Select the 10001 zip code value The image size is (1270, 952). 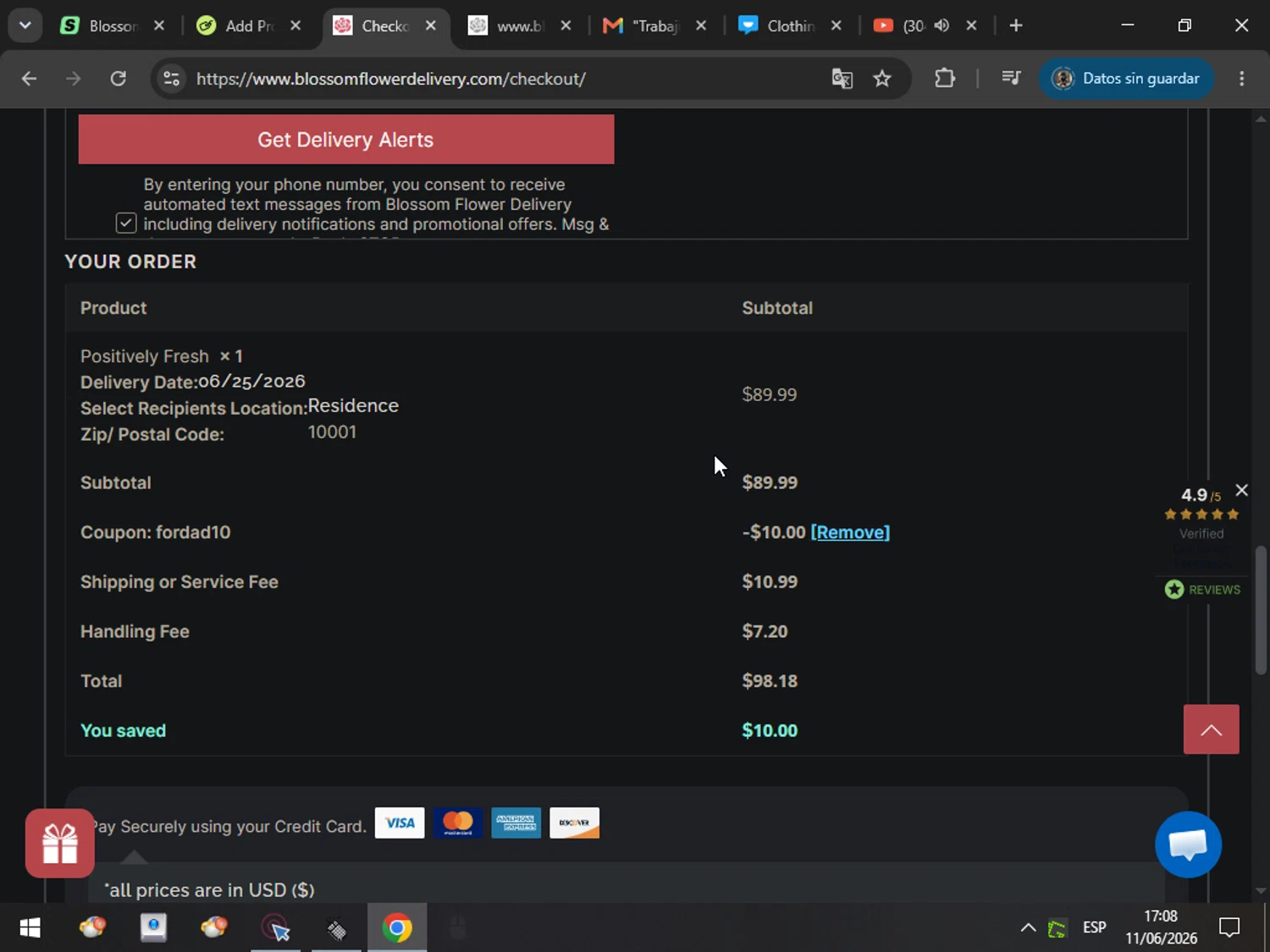click(x=332, y=432)
